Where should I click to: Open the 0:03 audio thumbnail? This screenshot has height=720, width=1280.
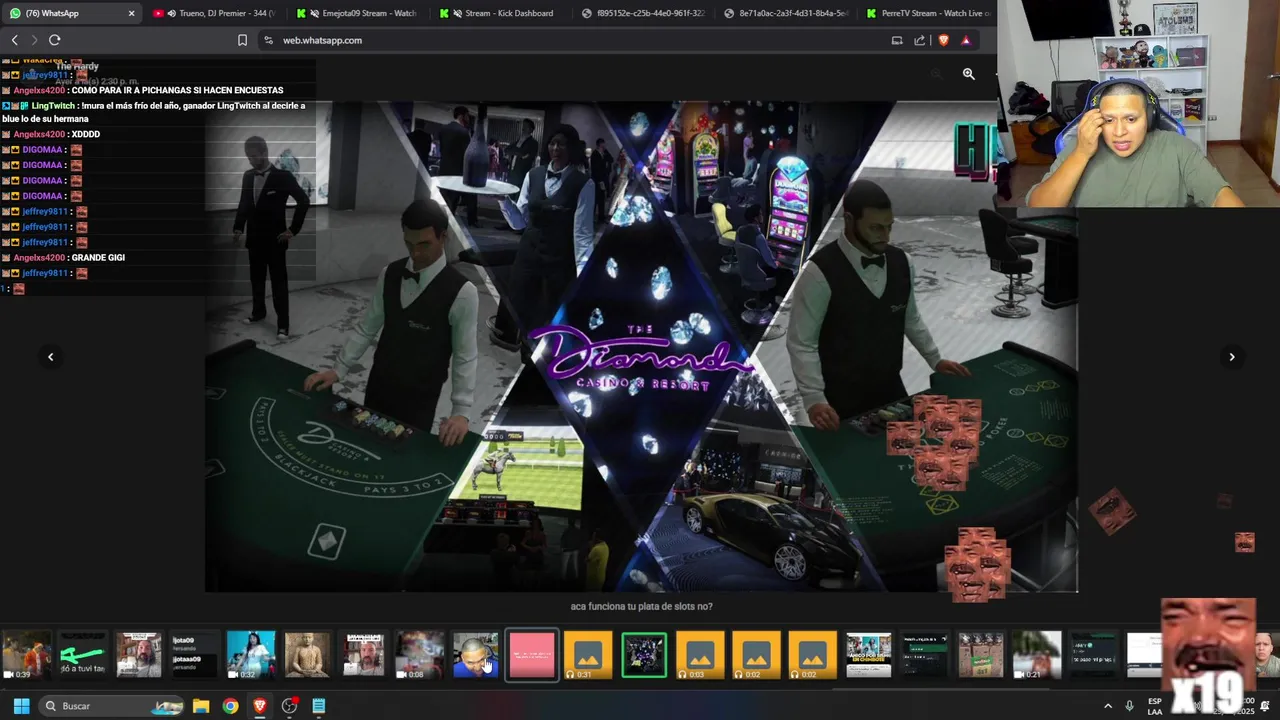[x=700, y=655]
